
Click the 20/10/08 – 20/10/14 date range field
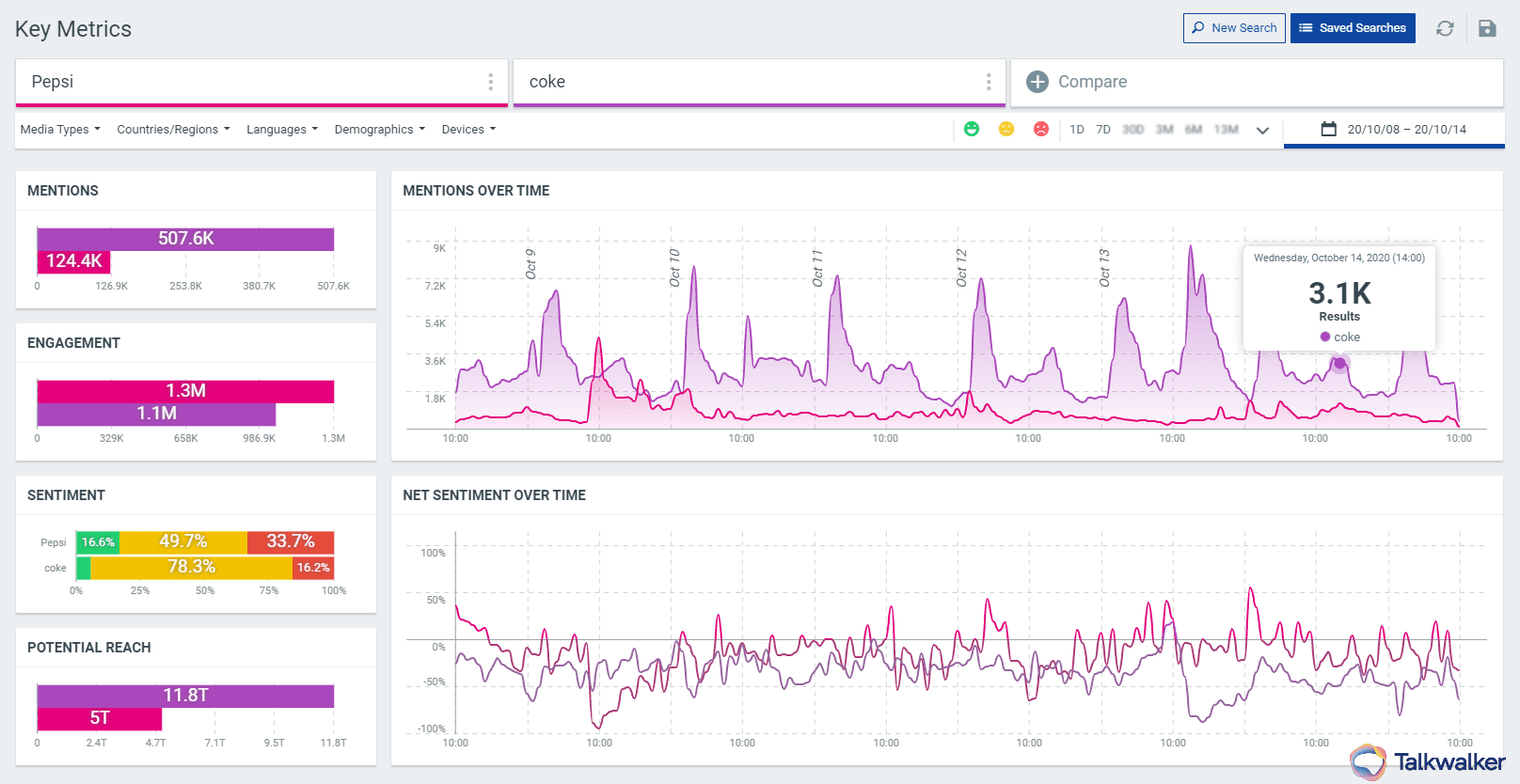coord(1406,130)
